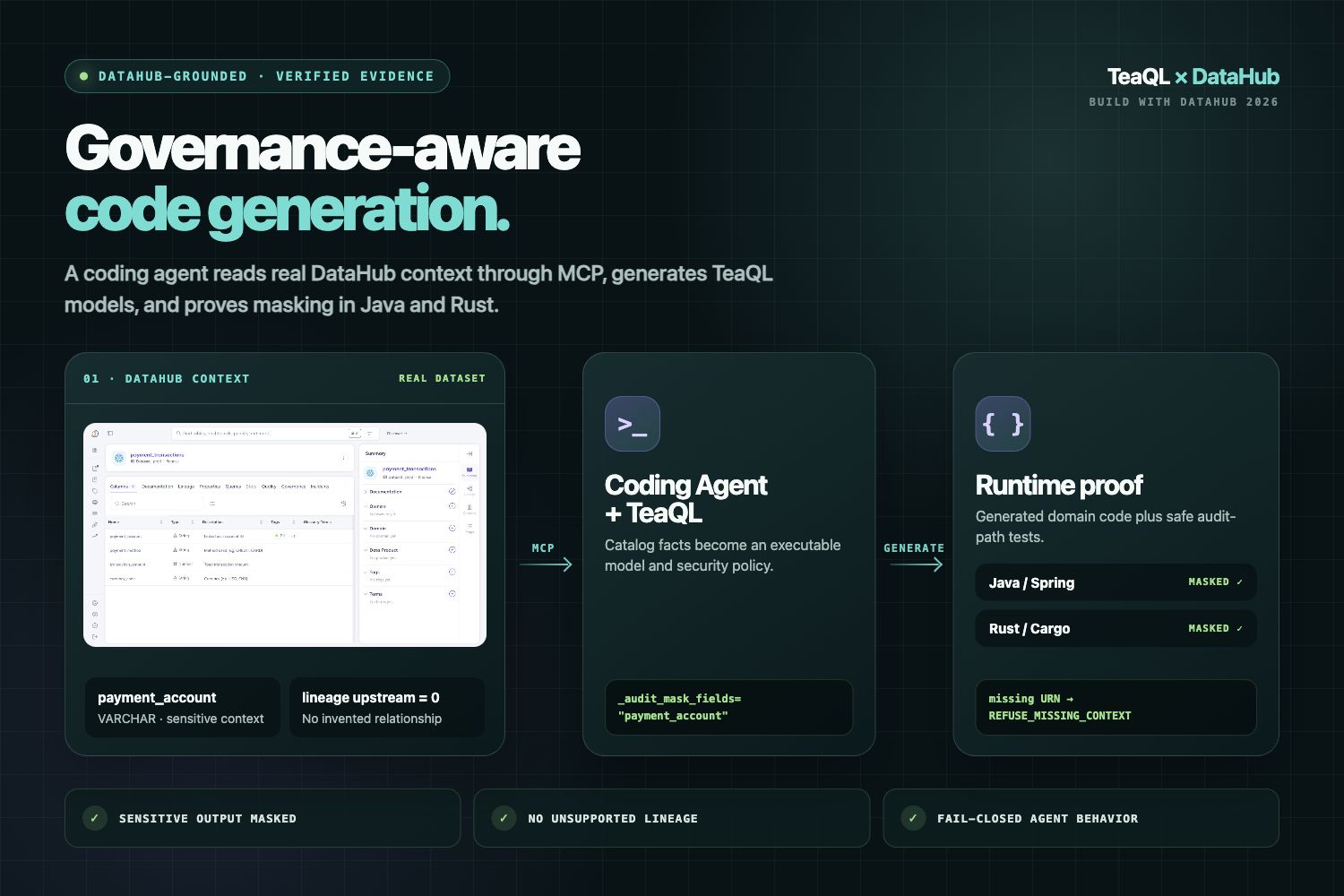Open the payment_transactions title link in the dataset header
This screenshot has width=1344, height=896.
tap(157, 455)
